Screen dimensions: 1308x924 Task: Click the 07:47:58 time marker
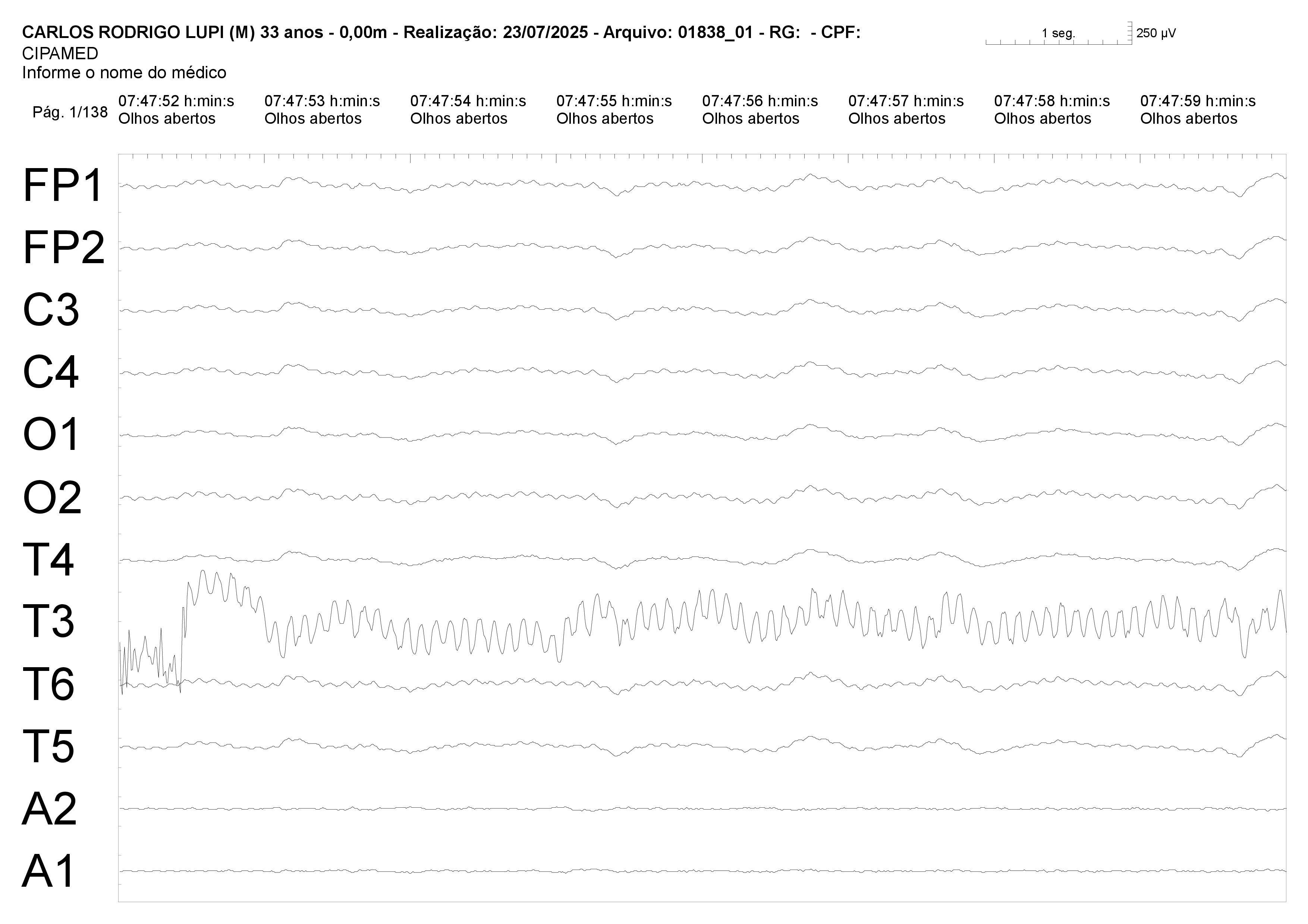click(x=1051, y=101)
